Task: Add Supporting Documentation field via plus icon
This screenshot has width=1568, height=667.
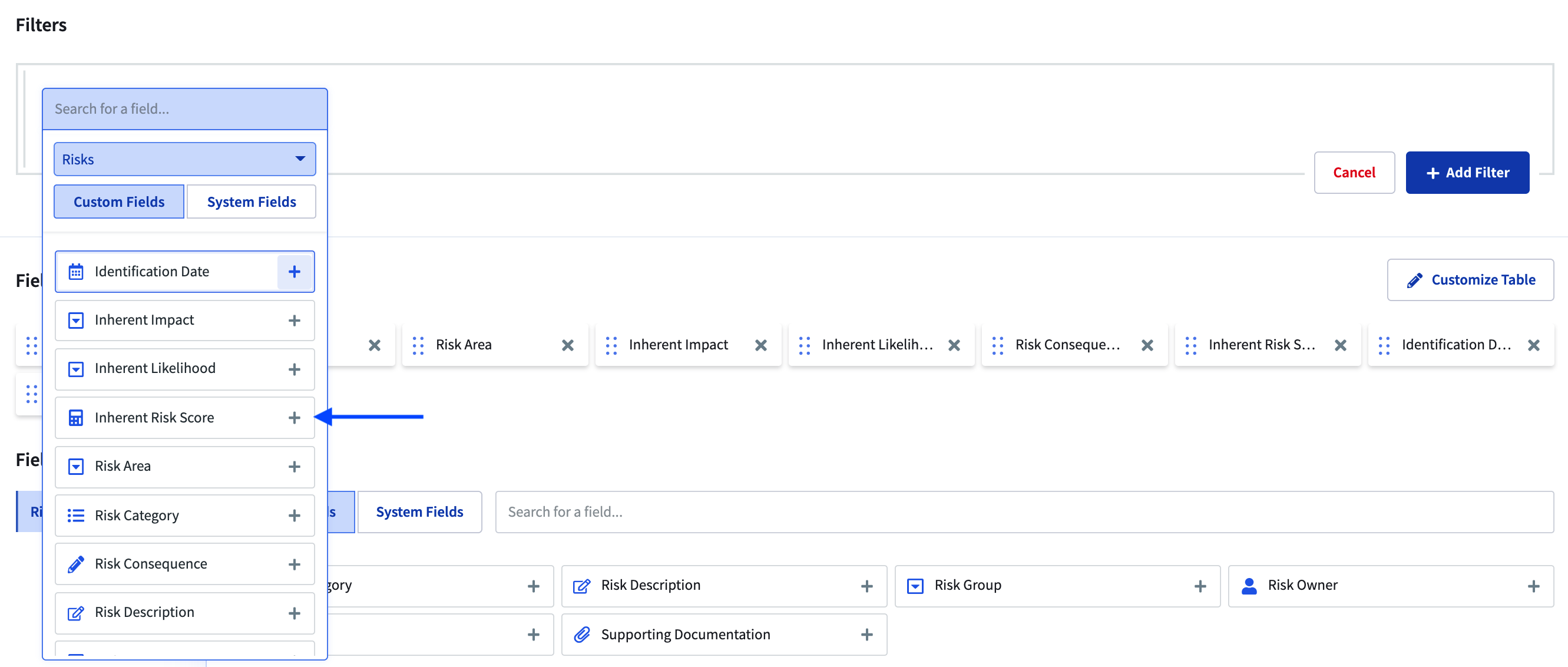Action: [x=866, y=635]
